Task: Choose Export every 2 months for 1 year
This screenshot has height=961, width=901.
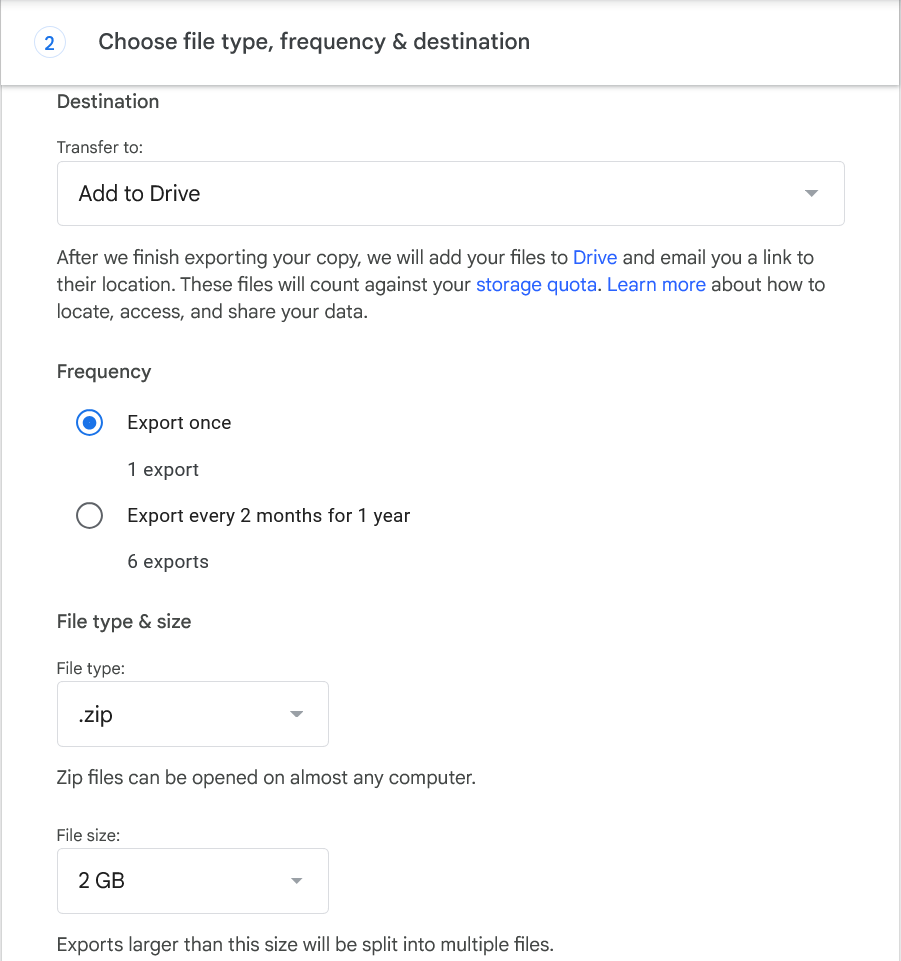Action: [x=89, y=515]
